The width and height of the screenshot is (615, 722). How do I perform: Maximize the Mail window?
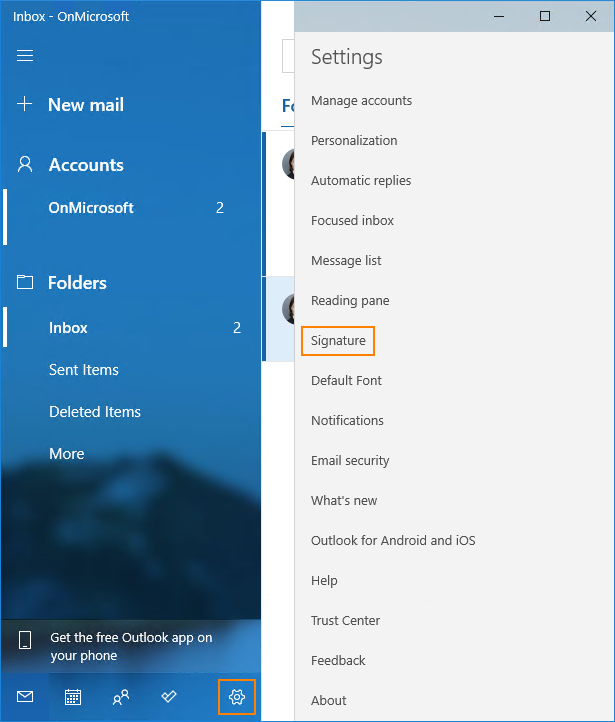point(545,16)
